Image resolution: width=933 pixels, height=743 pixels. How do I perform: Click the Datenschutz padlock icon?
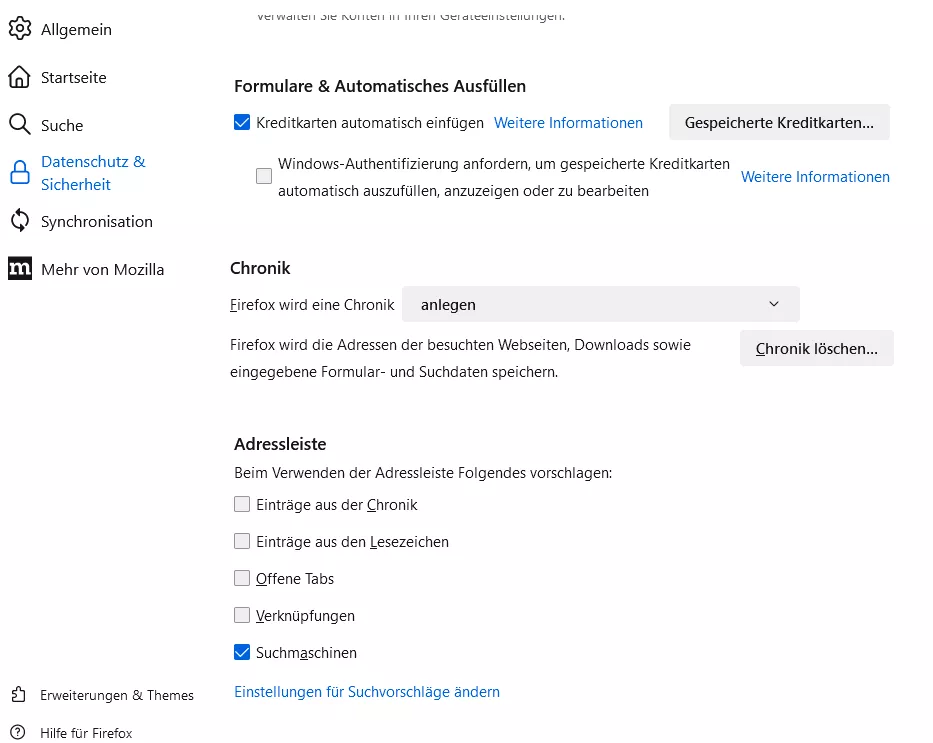click(20, 173)
